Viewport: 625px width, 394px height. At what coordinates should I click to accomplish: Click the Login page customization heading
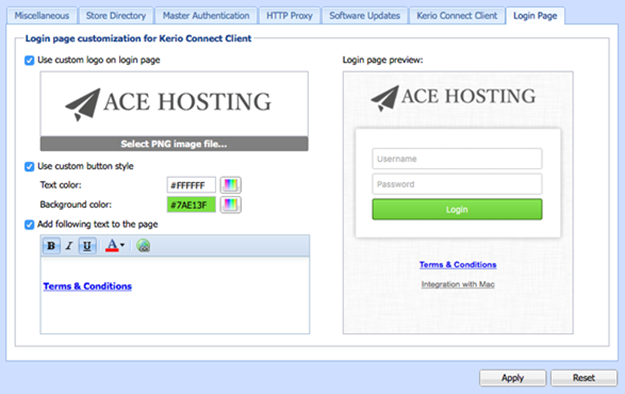[138, 39]
